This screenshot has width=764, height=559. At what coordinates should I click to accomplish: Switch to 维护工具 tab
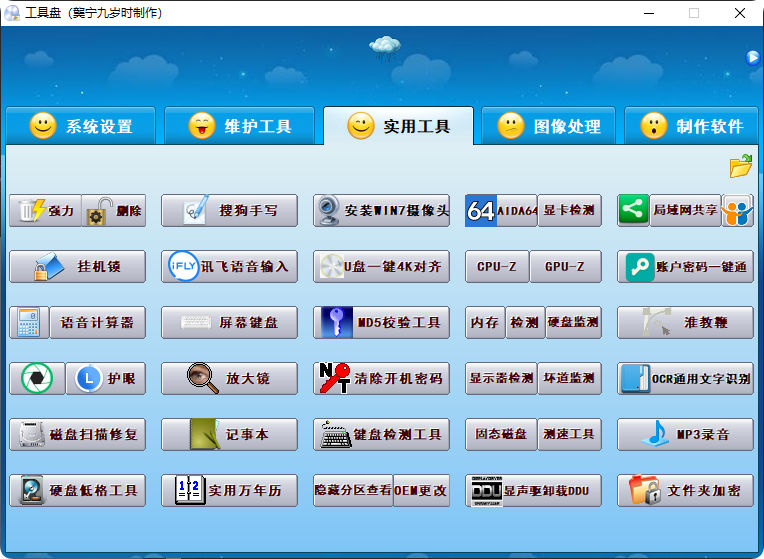(239, 126)
